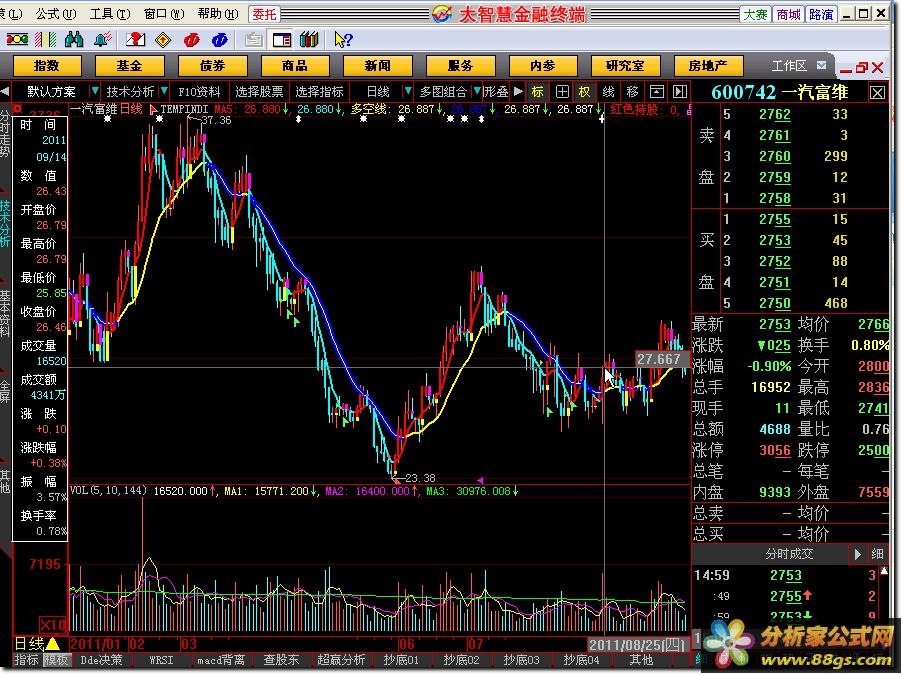Switch to the 超赢分析 tab
The width and height of the screenshot is (903, 675).
[341, 660]
